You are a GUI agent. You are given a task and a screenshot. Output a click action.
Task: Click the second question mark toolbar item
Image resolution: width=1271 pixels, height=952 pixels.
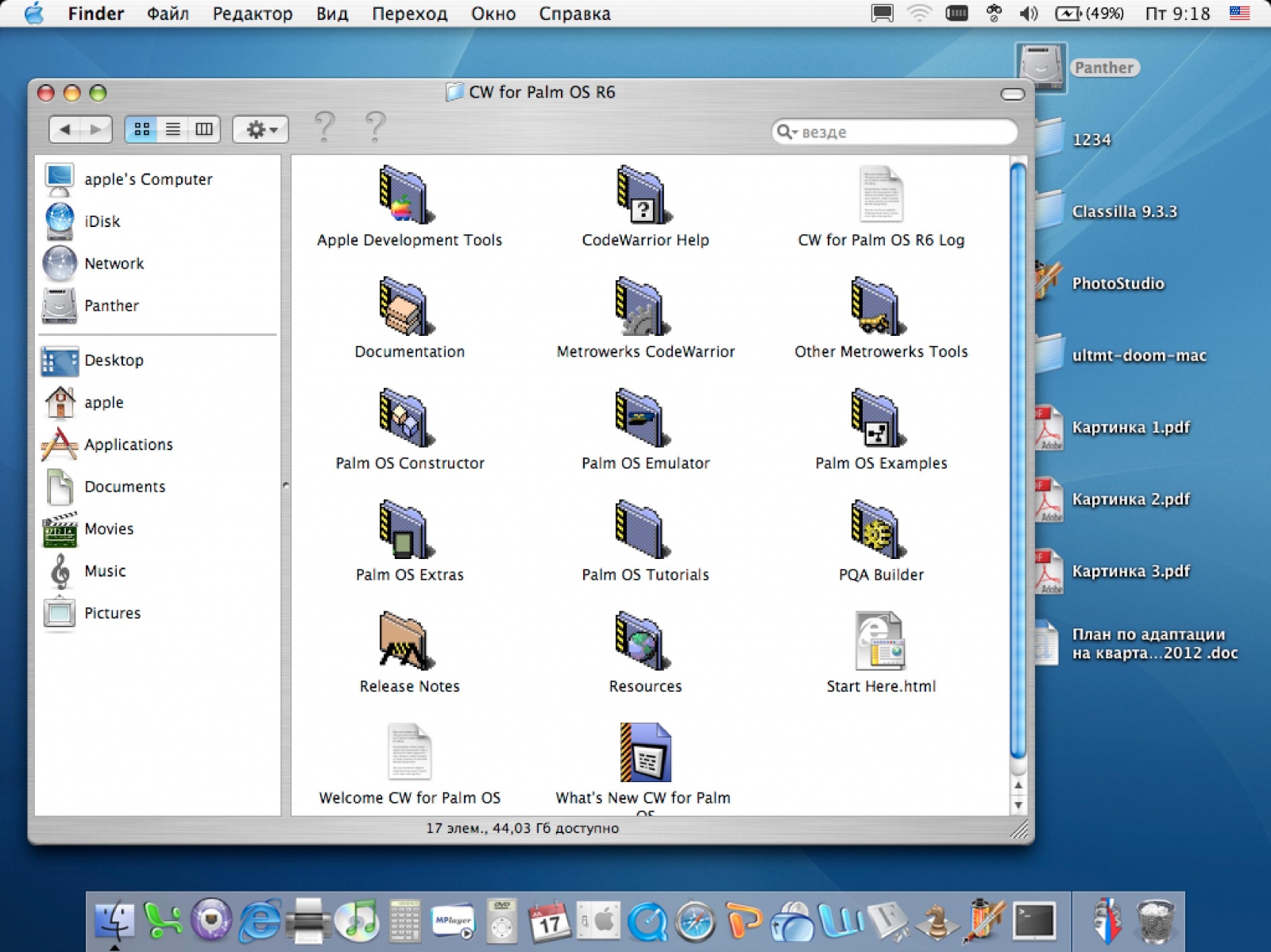coord(375,127)
